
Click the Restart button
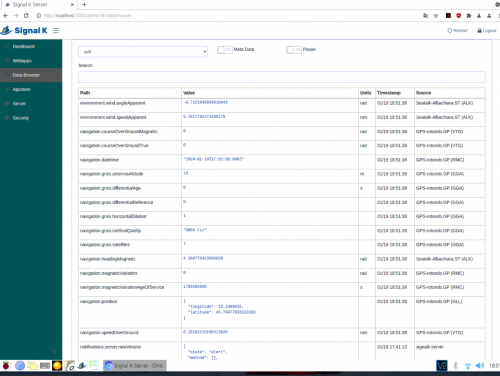pyautogui.click(x=458, y=30)
